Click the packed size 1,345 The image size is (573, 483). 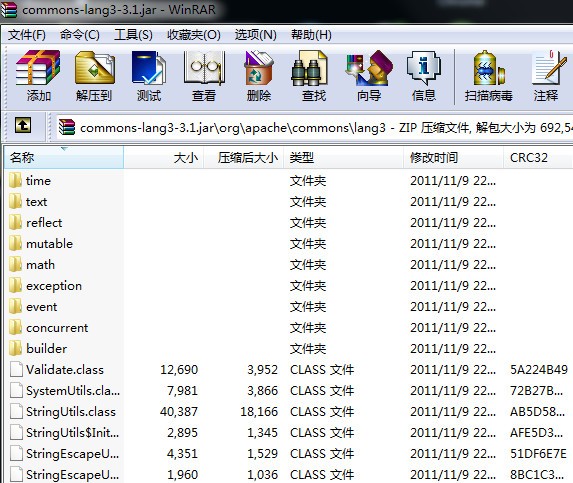coord(262,433)
